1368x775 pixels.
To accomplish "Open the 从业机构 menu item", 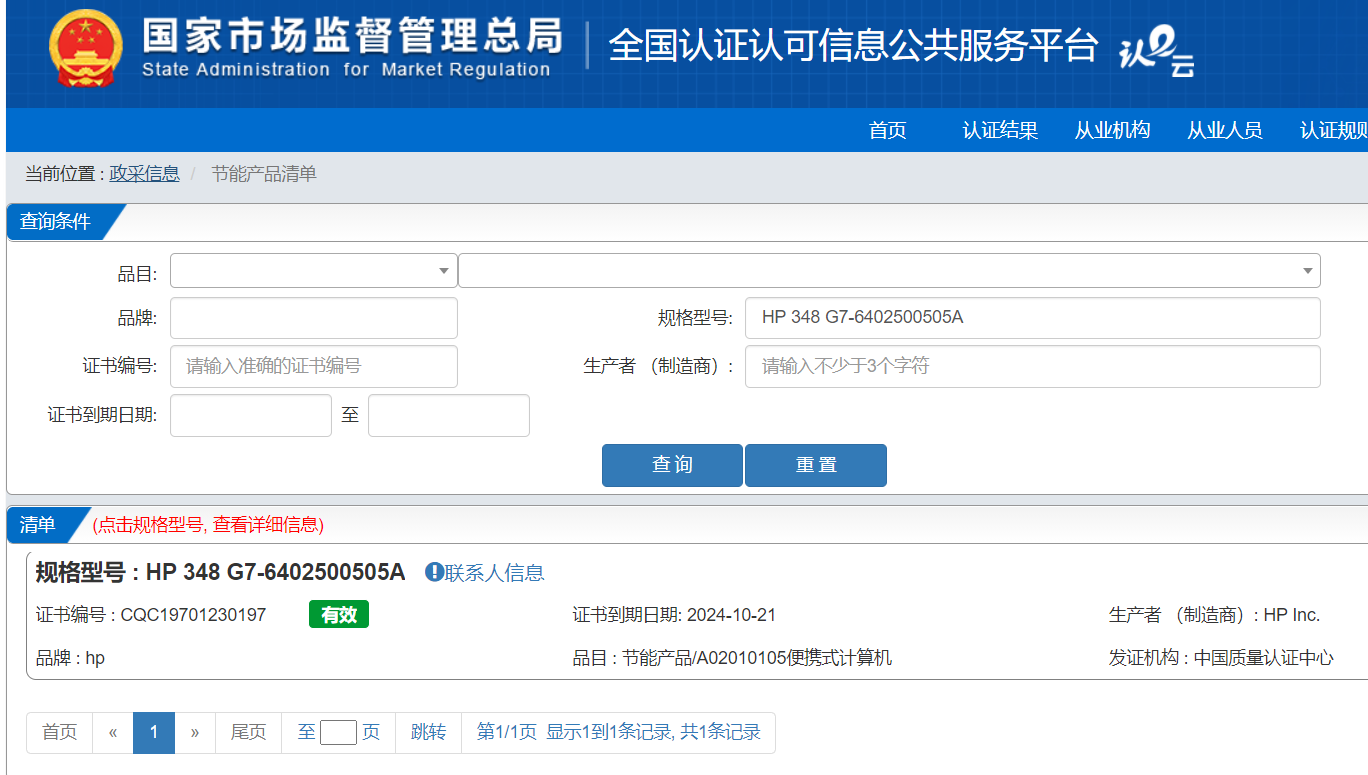I will (x=1112, y=130).
